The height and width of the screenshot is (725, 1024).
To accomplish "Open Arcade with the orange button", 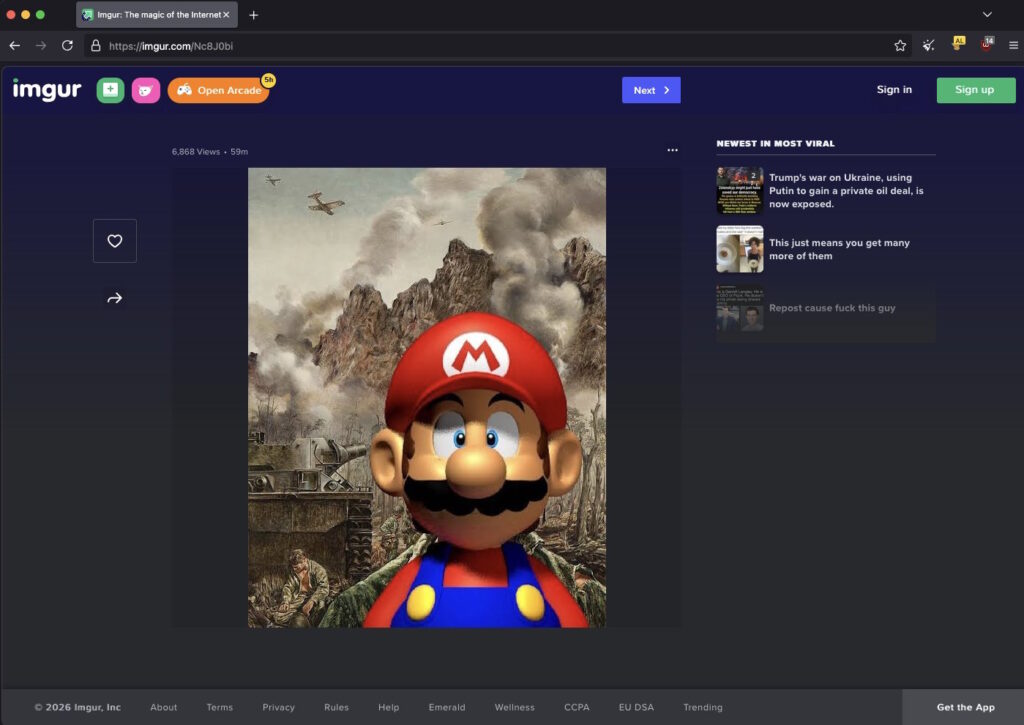I will click(219, 90).
